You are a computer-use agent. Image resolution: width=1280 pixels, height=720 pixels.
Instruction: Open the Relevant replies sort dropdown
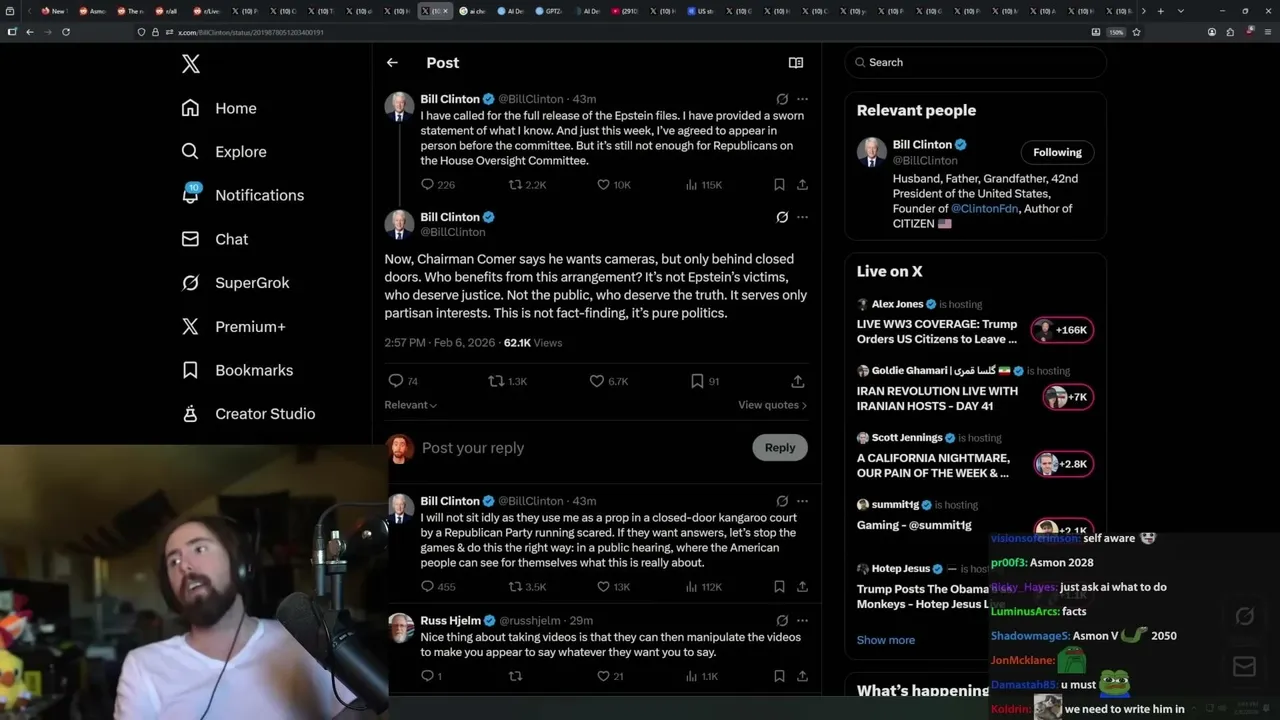click(x=411, y=405)
